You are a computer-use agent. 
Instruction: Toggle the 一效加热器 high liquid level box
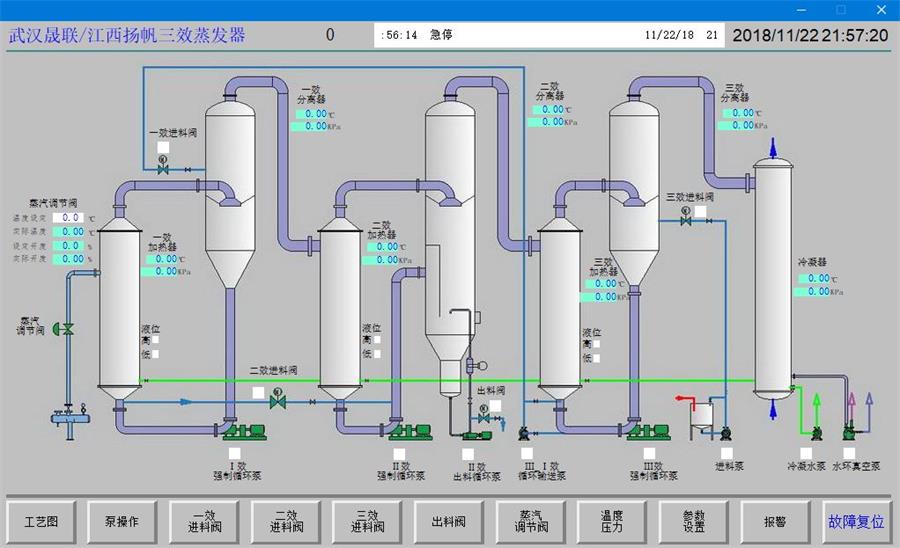pyautogui.click(x=154, y=340)
